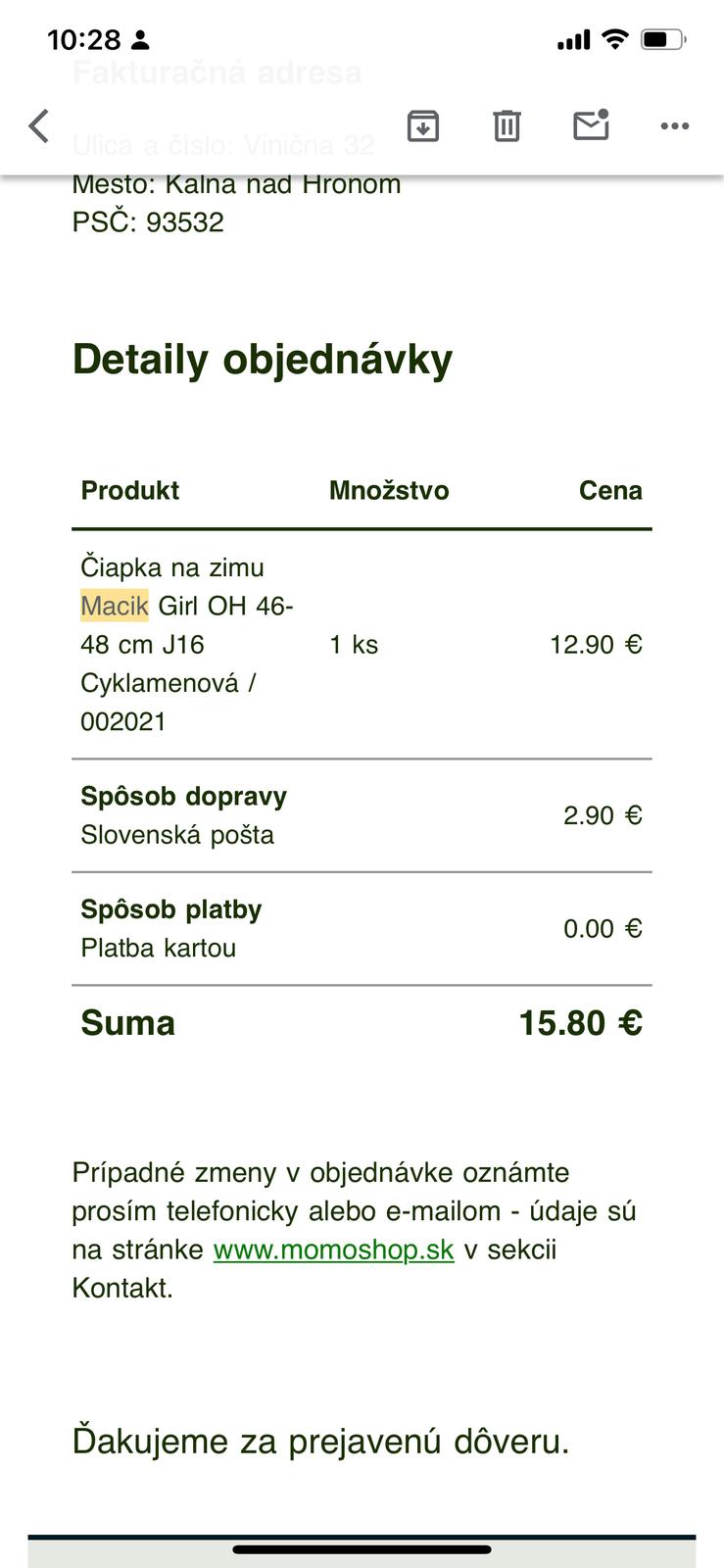Open the www.momoshop.sk link
This screenshot has height=1568, width=724.
334,1249
